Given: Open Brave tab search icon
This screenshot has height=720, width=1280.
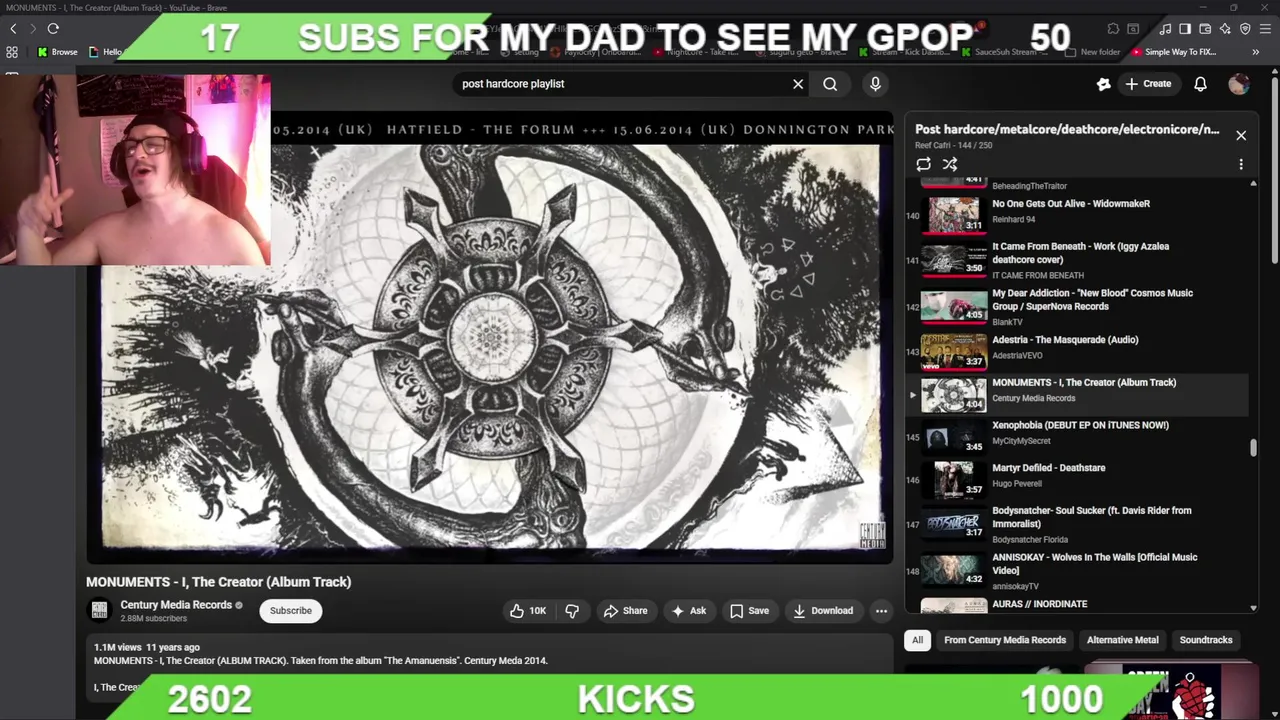Looking at the screenshot, I should click(x=1133, y=29).
